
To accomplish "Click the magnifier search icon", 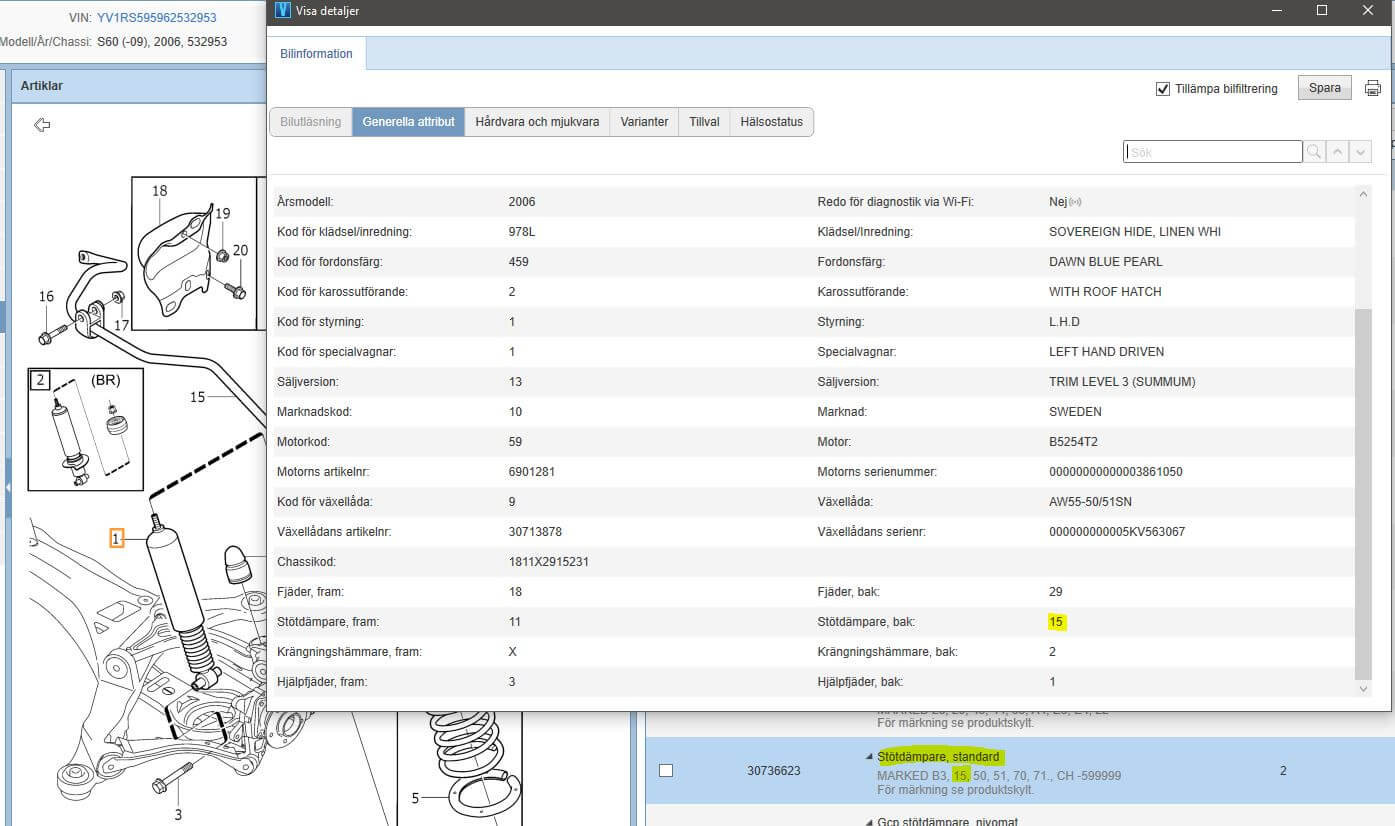I will click(x=1314, y=152).
